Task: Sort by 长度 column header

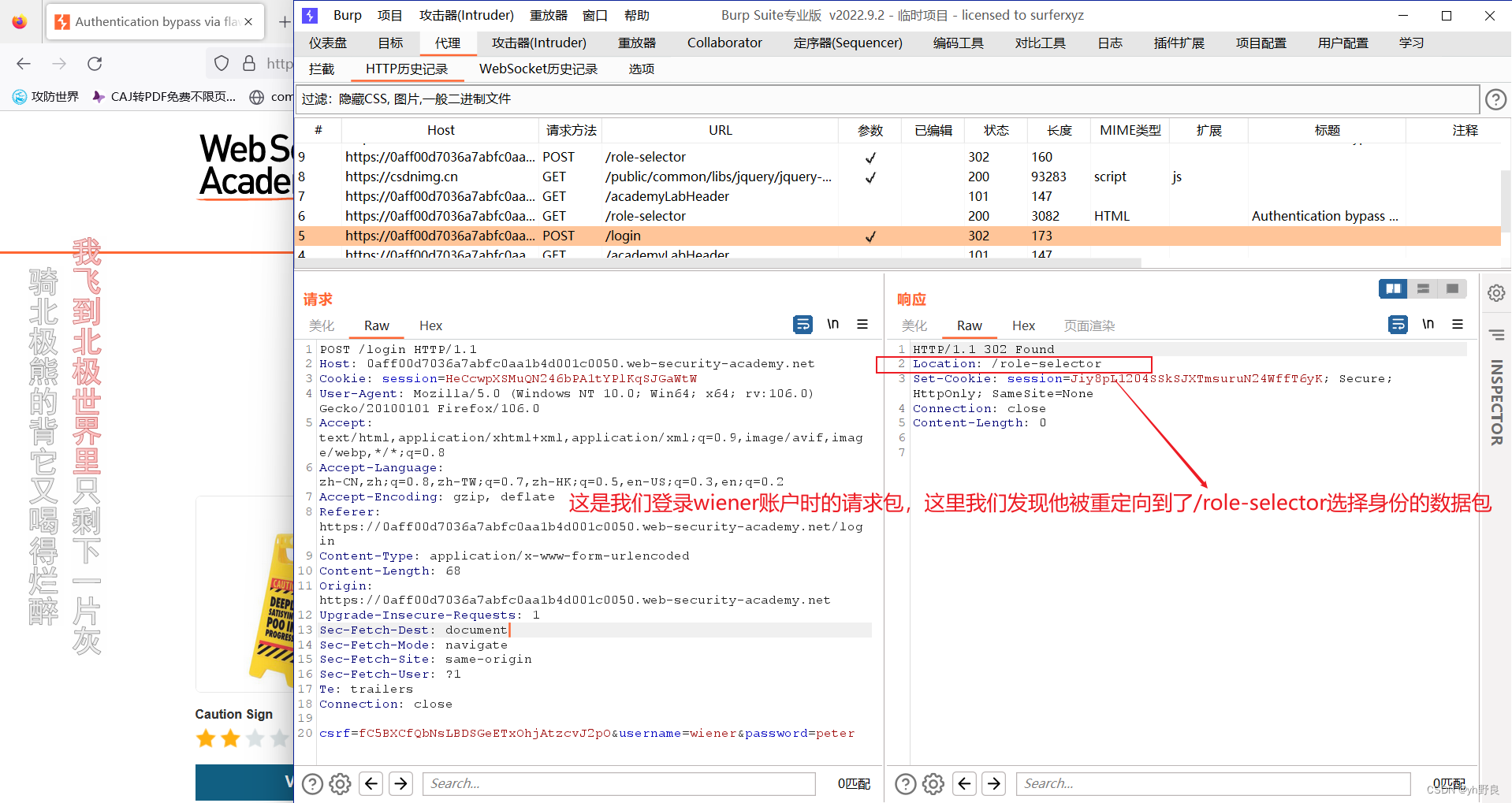Action: (x=1059, y=130)
